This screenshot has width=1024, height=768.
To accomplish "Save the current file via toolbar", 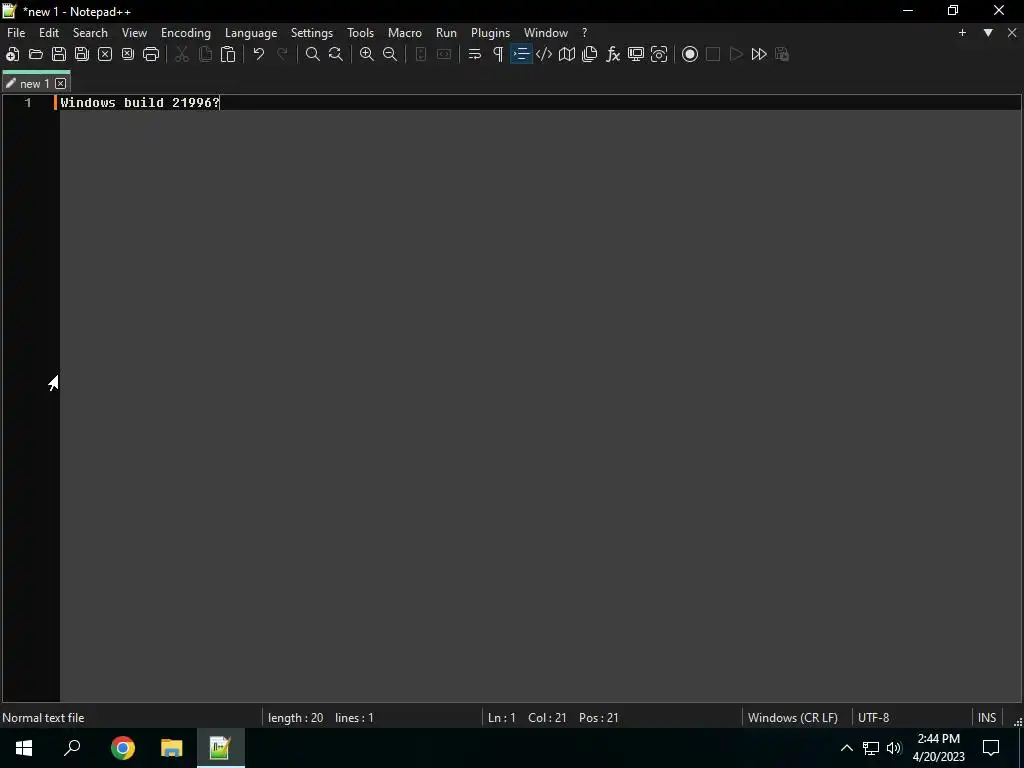I will click(x=59, y=54).
